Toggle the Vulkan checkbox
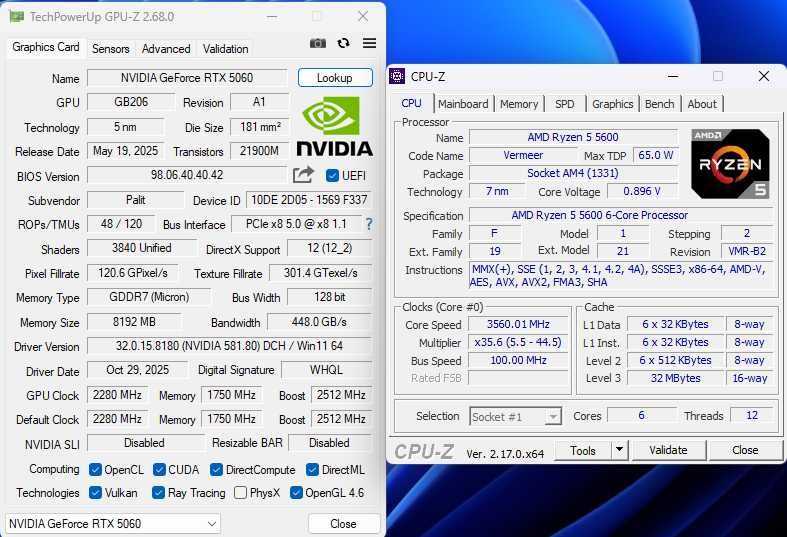Screen dimensions: 787x537 point(95,493)
